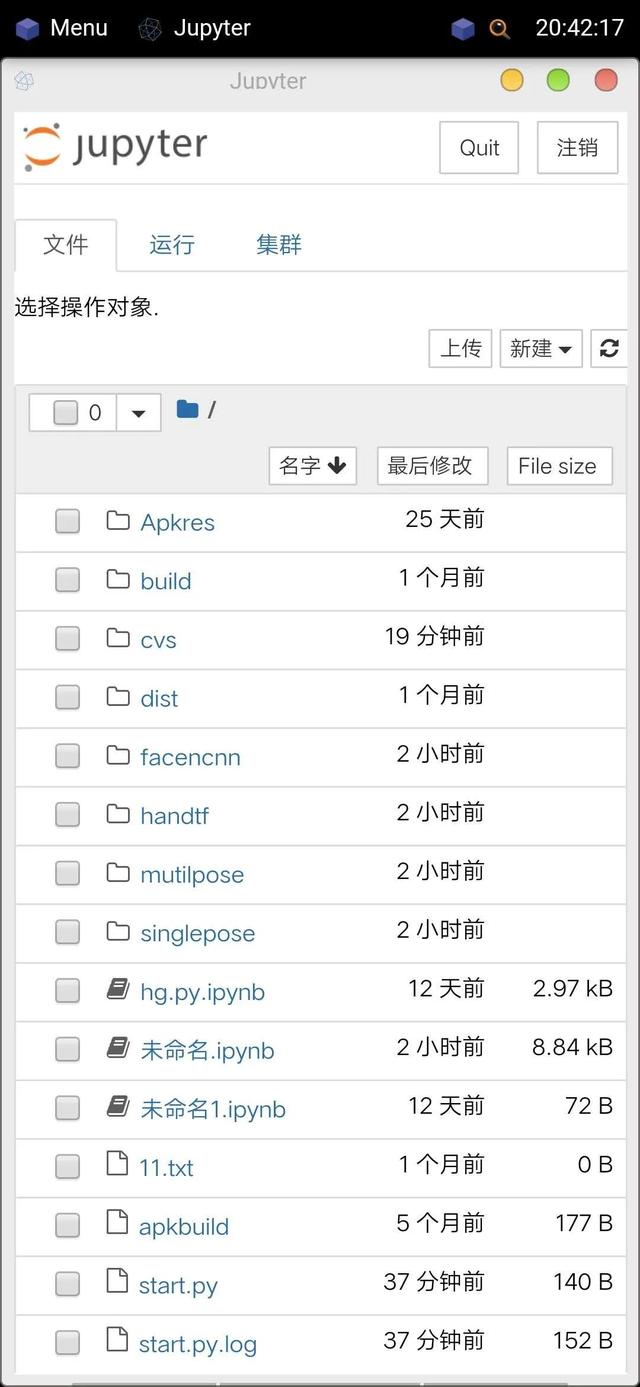Open the 新建 dropdown menu
This screenshot has width=640, height=1387.
click(x=541, y=348)
